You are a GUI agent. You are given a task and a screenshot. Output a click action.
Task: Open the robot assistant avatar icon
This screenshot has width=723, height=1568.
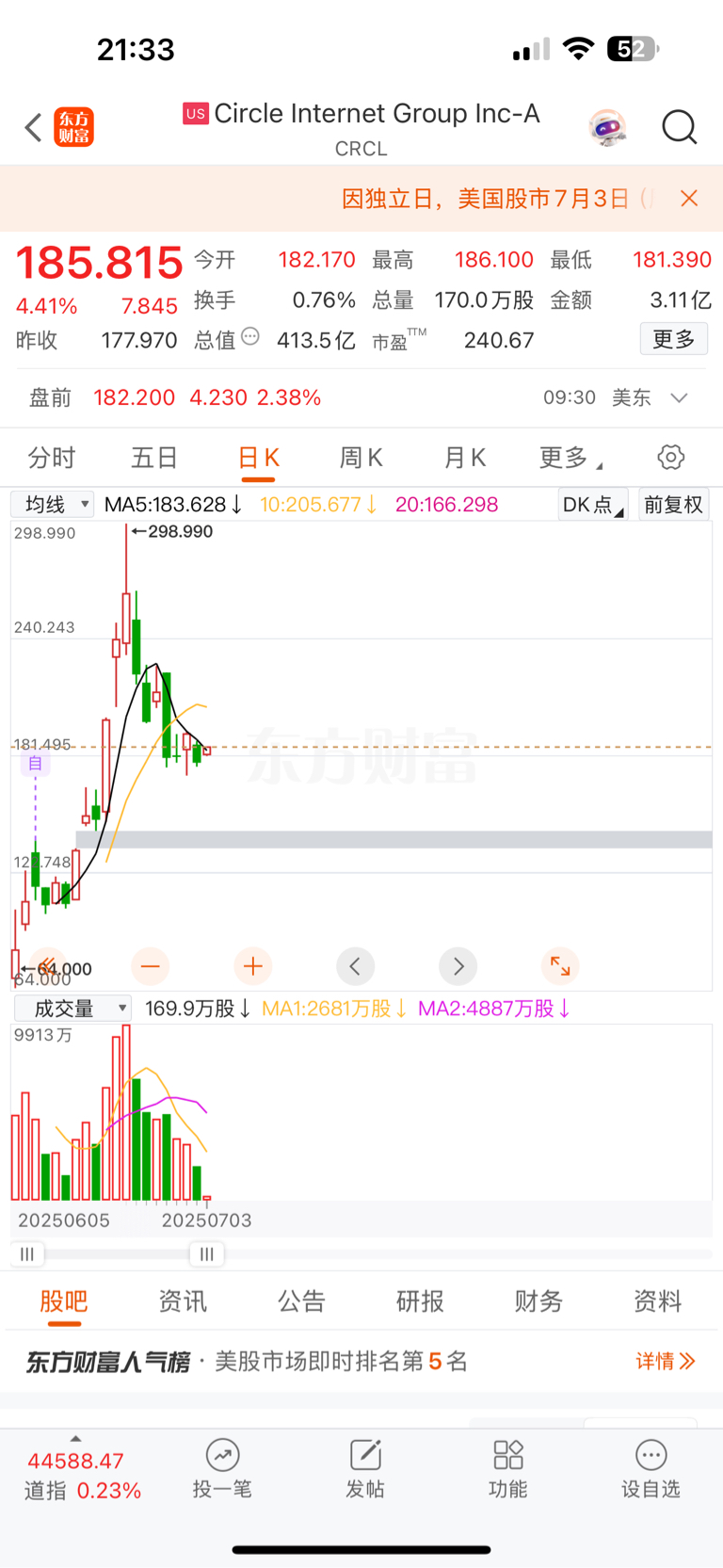607,127
